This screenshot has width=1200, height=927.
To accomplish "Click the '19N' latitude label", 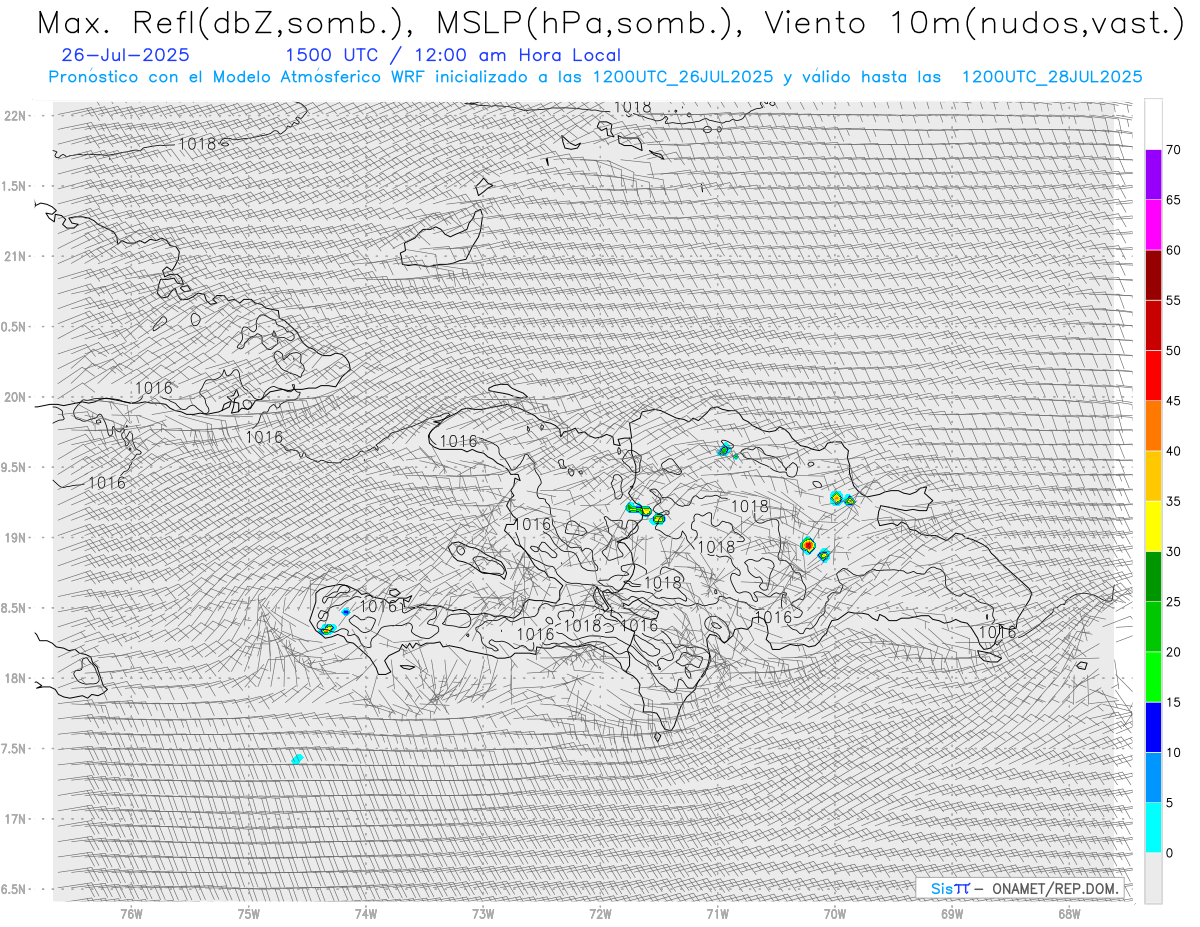I will point(15,538).
